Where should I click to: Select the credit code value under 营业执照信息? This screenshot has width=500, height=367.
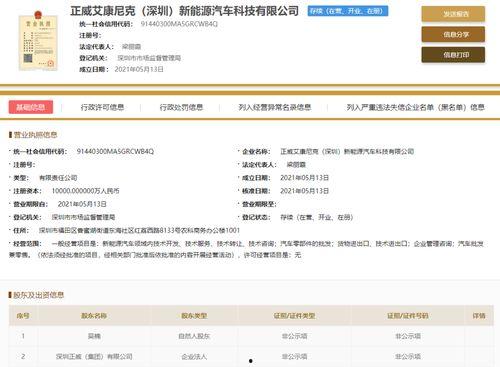[x=115, y=151]
